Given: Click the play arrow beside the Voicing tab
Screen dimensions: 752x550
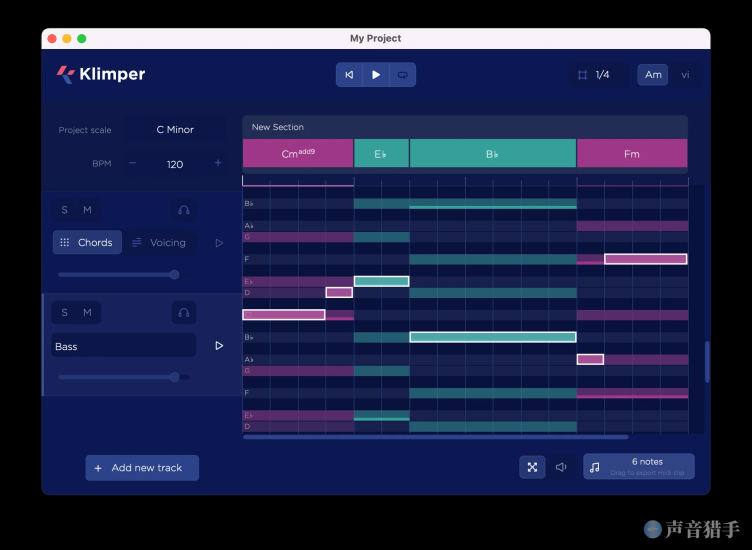Looking at the screenshot, I should [219, 242].
